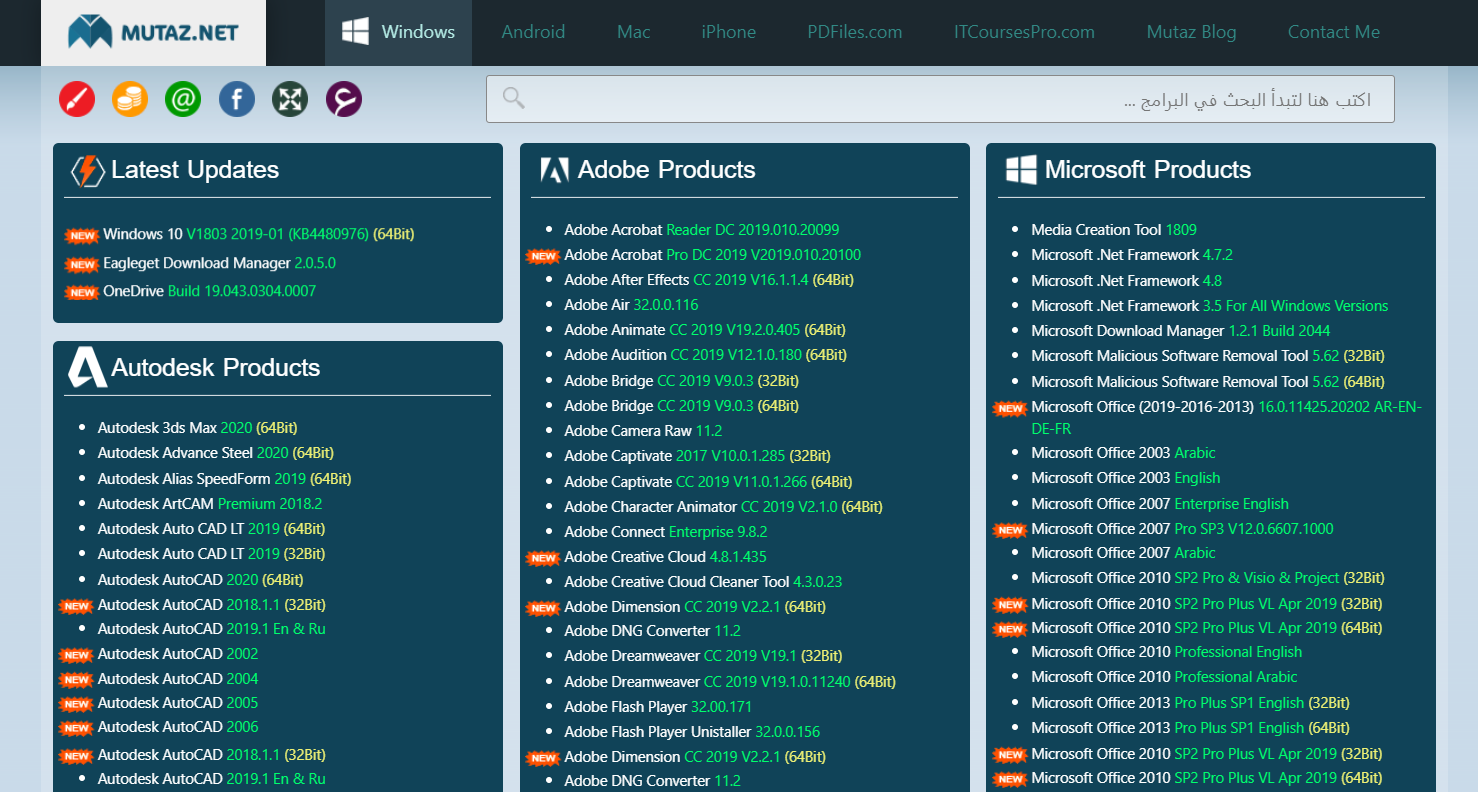Open Adobe Flash Player Unistaller link

[692, 732]
